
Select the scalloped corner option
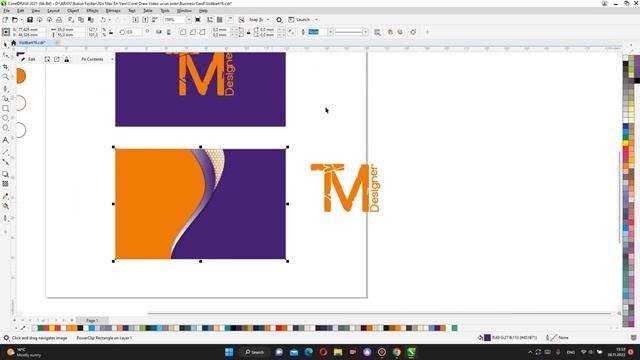pos(193,32)
